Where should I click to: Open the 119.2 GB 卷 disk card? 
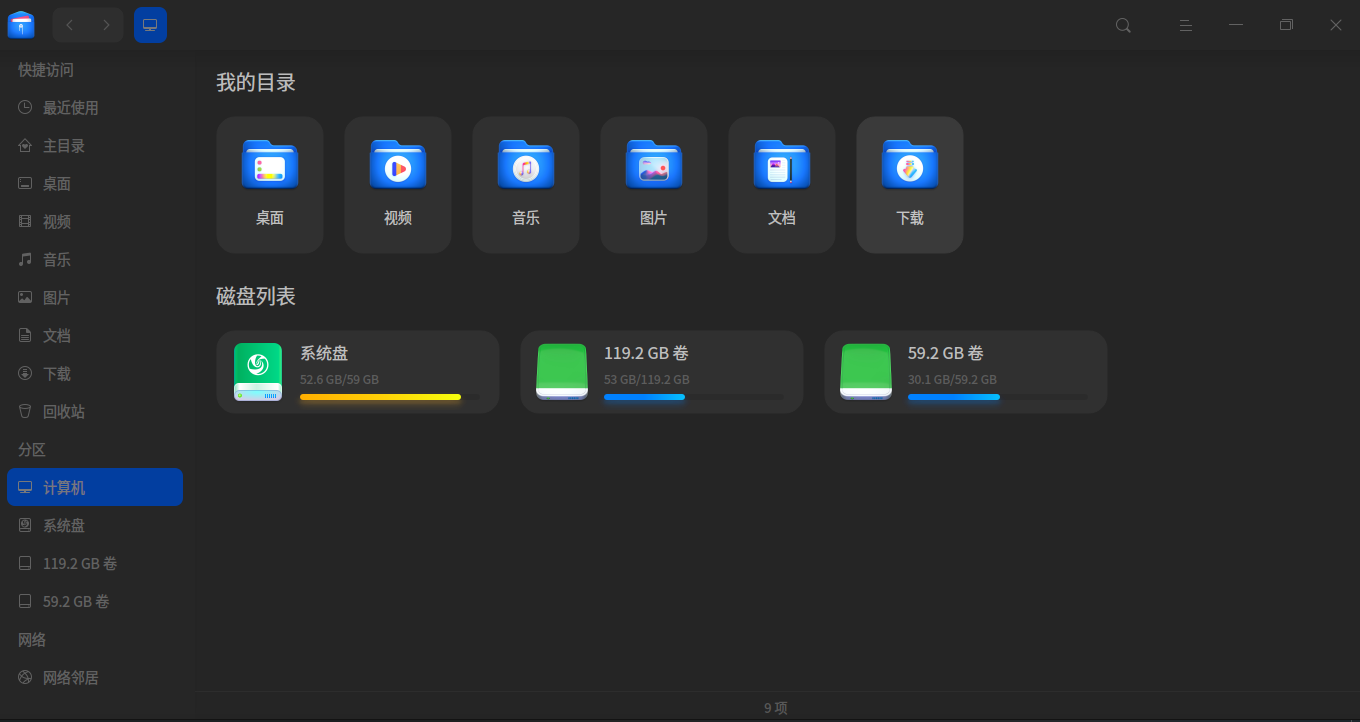tap(662, 372)
